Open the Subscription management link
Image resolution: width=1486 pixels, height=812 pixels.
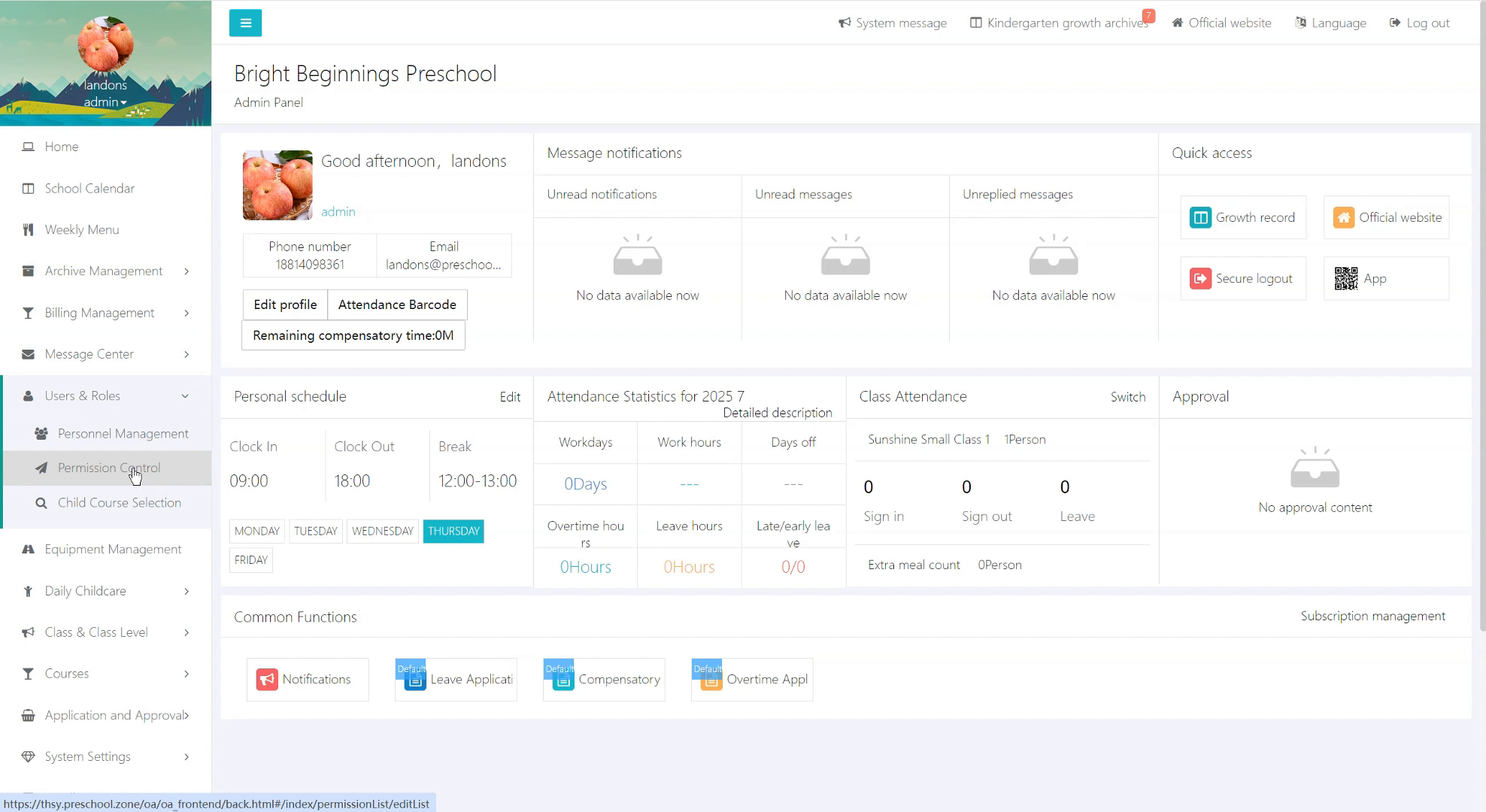point(1372,617)
